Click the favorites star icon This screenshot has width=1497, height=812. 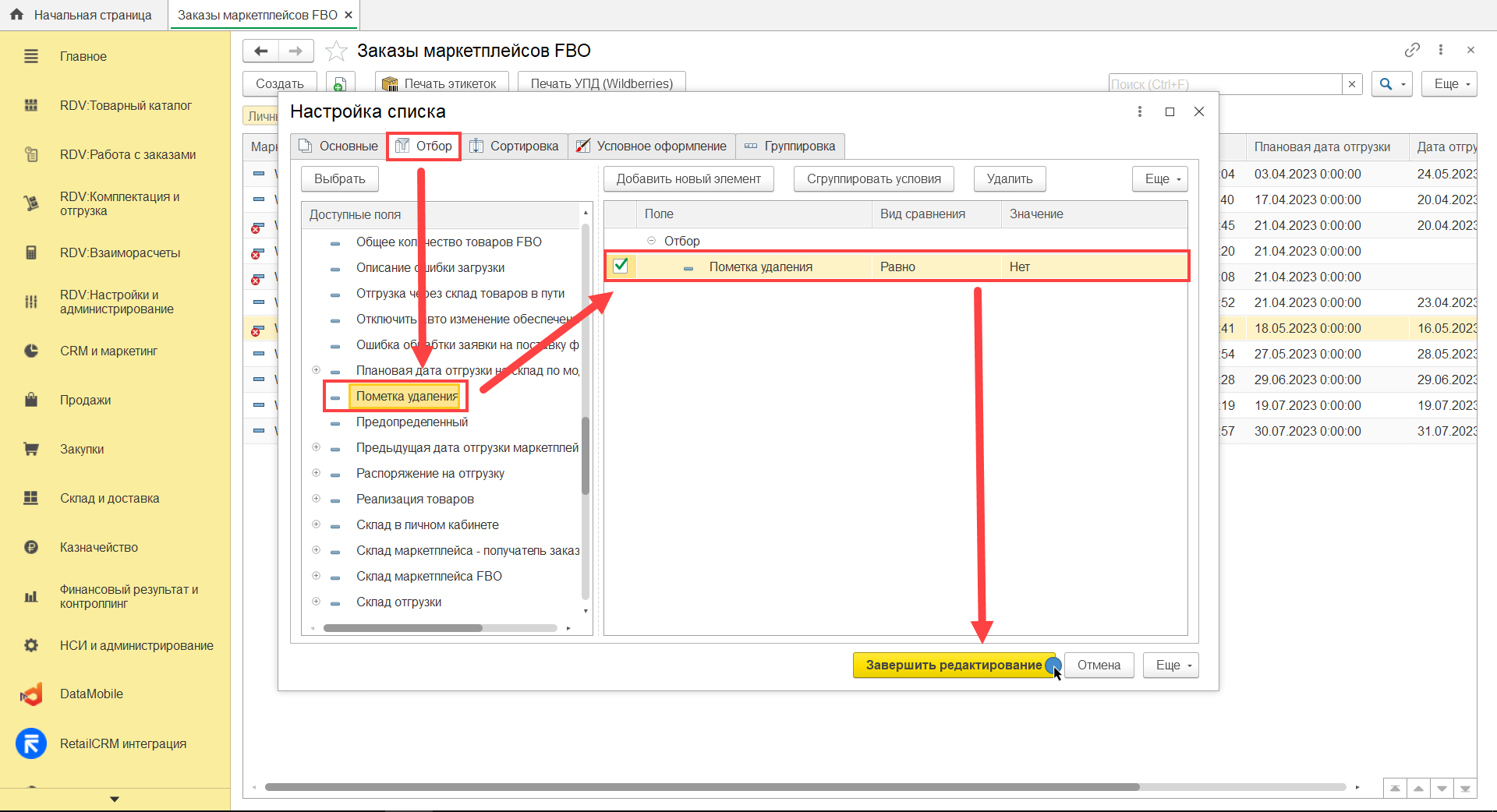click(336, 51)
